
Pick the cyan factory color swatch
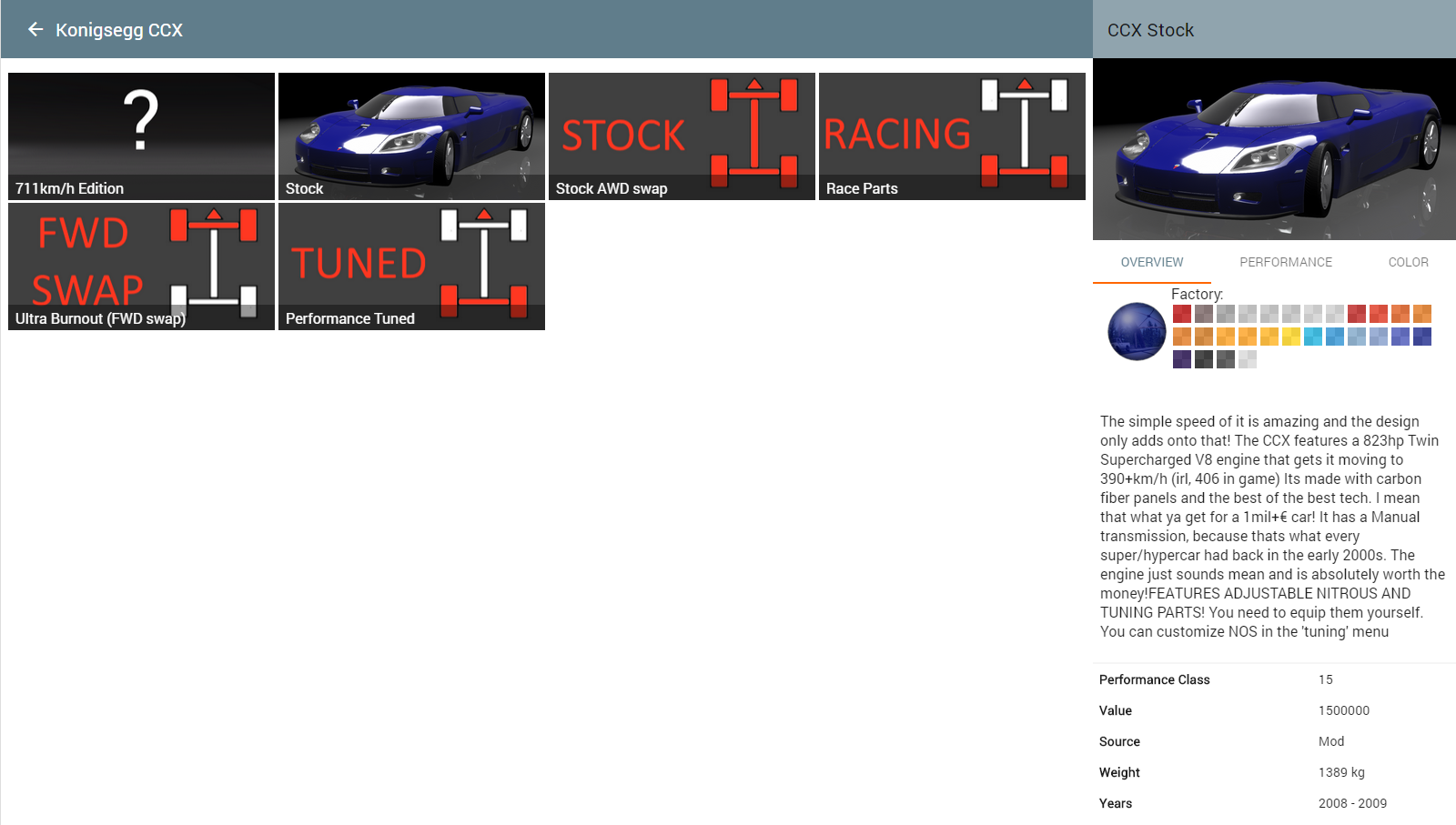(1313, 337)
